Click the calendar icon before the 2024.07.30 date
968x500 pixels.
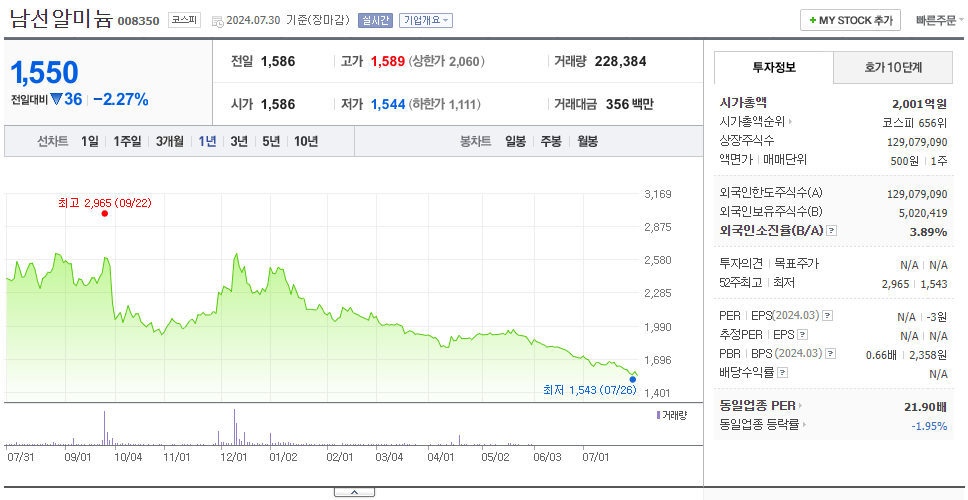217,21
